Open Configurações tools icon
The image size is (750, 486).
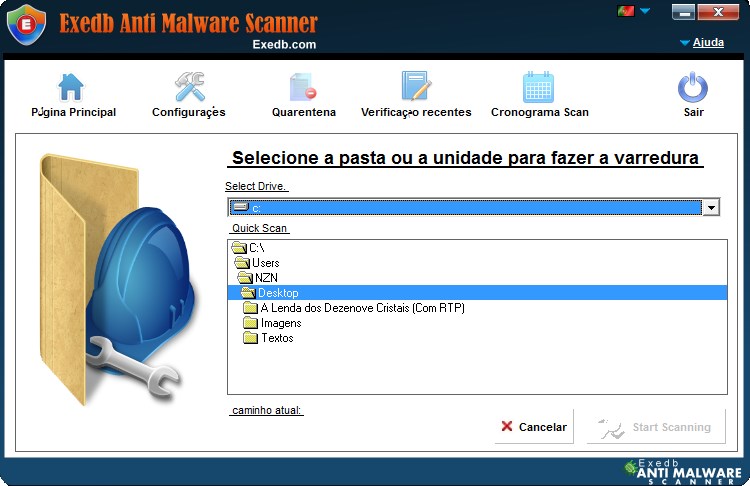click(x=189, y=87)
